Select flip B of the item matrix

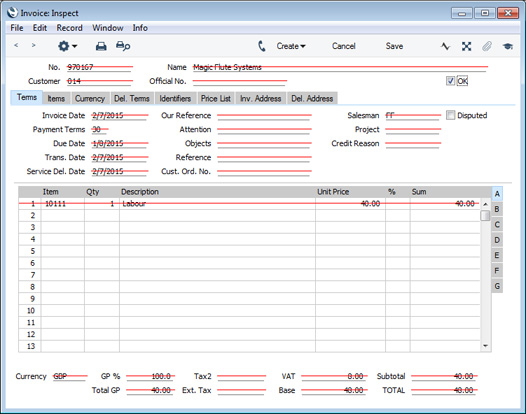click(x=497, y=209)
